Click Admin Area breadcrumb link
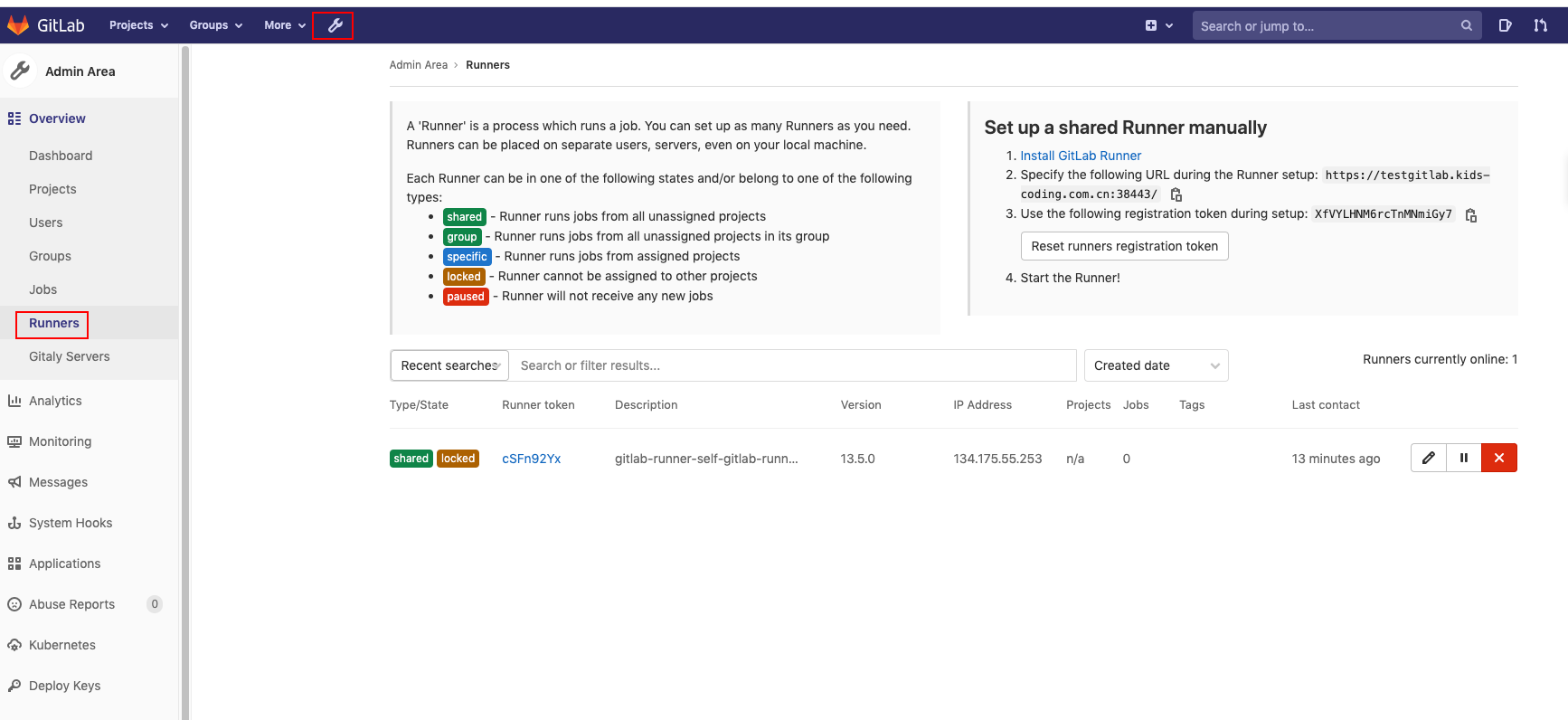This screenshot has width=1568, height=720. tap(418, 65)
